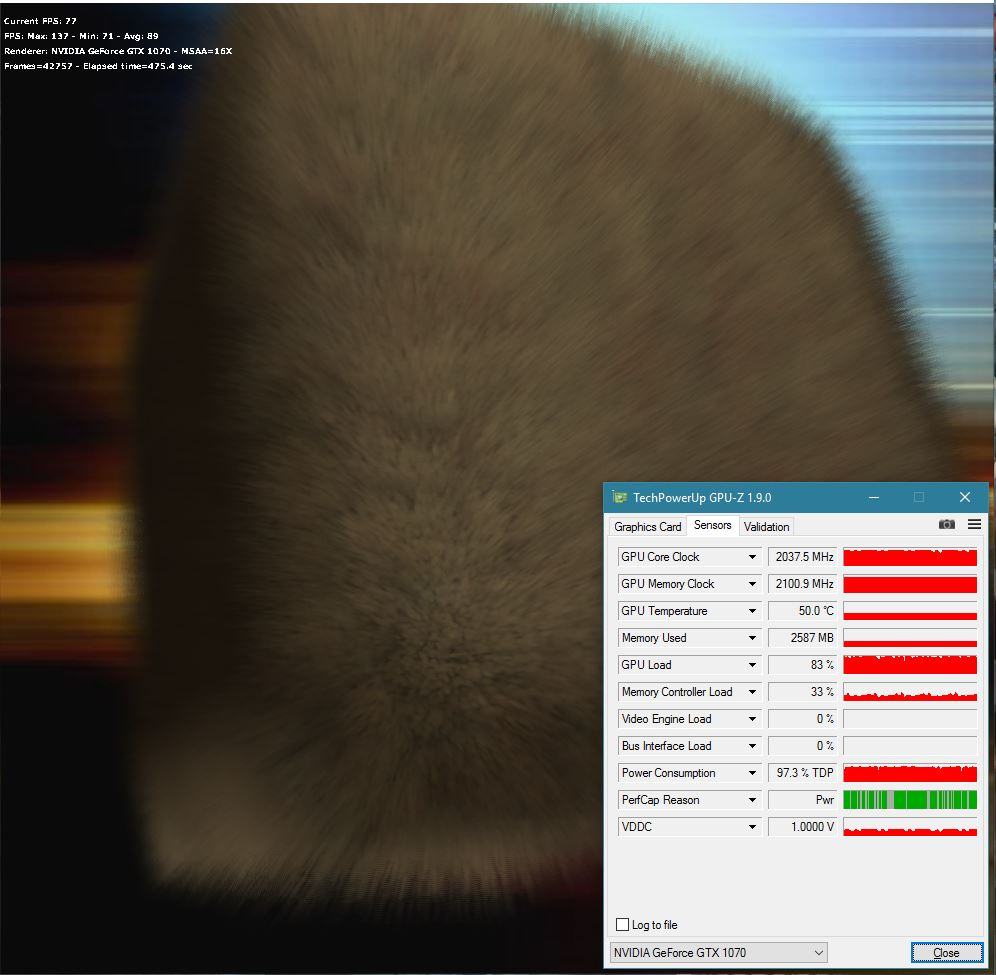This screenshot has width=996, height=975.
Task: Click the VDDC voltage history graph
Action: pyautogui.click(x=910, y=827)
